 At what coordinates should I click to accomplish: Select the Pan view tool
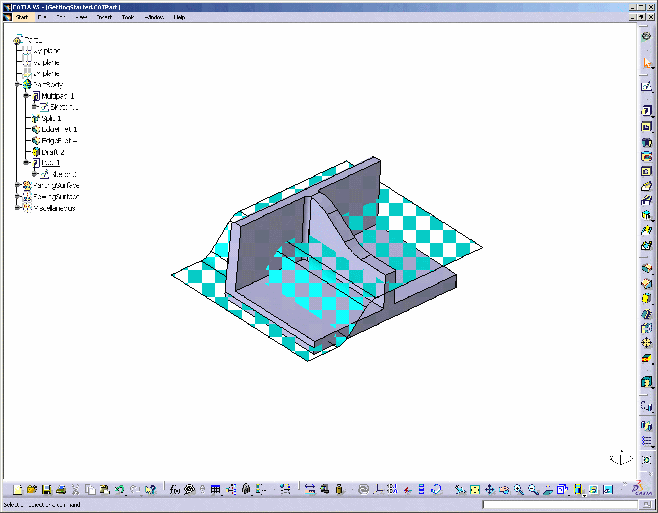pyautogui.click(x=489, y=490)
